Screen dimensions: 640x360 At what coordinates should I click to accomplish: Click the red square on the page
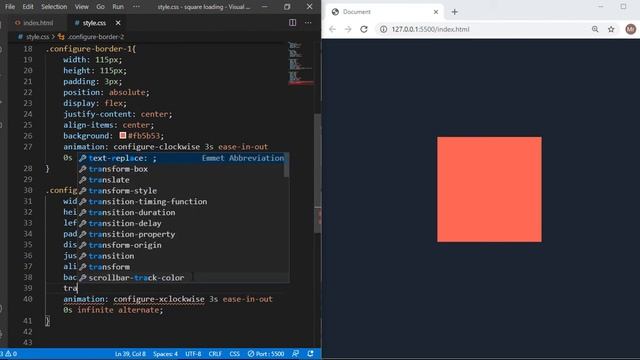[x=489, y=189]
